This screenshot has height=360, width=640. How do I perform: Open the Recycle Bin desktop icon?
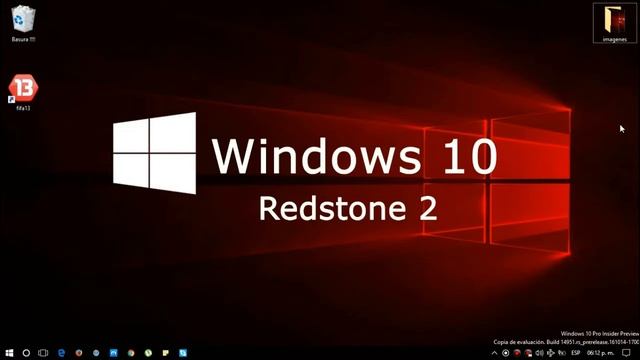point(23,23)
